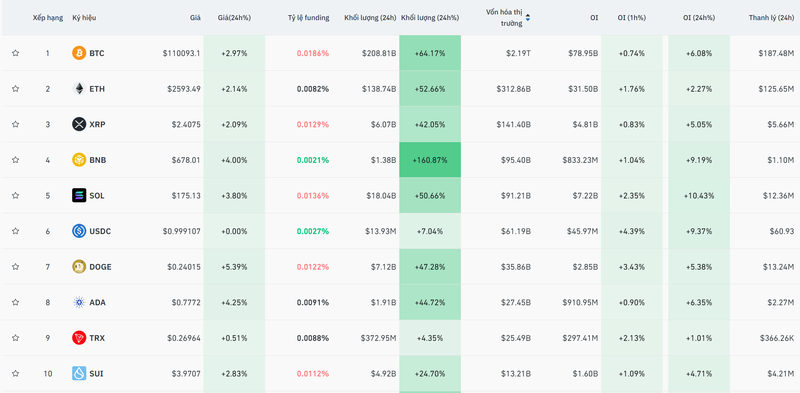Image resolution: width=800 pixels, height=393 pixels.
Task: Toggle the favorite star for SOL row
Action: pos(15,195)
